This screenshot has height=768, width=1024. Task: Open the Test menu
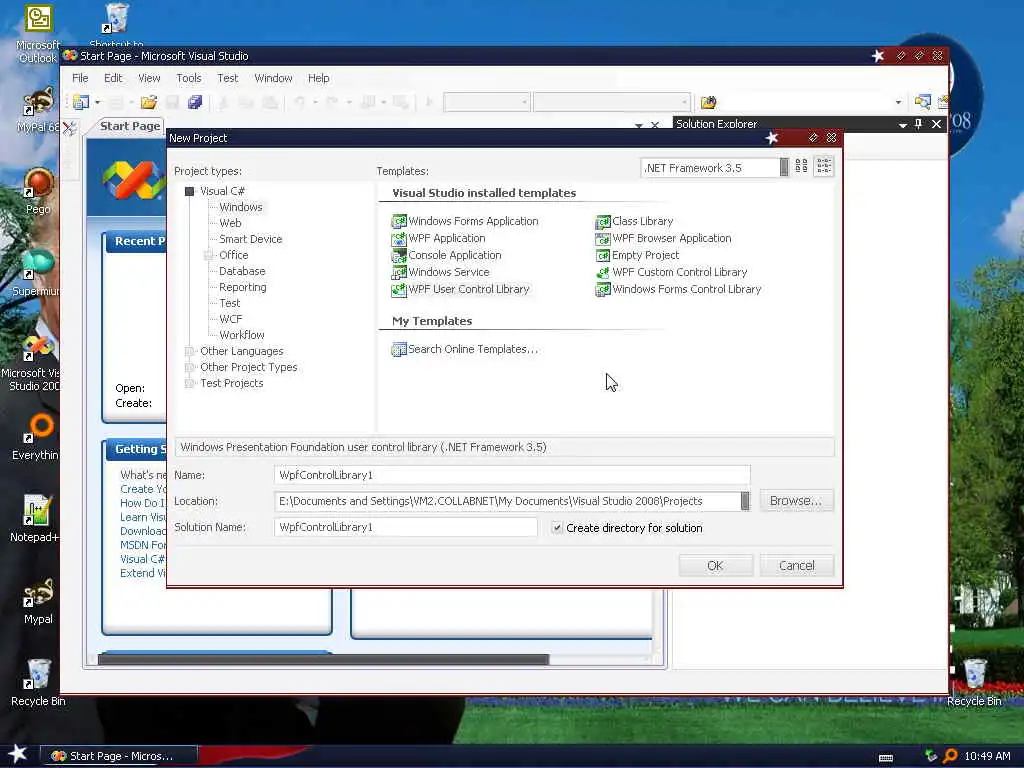click(227, 78)
